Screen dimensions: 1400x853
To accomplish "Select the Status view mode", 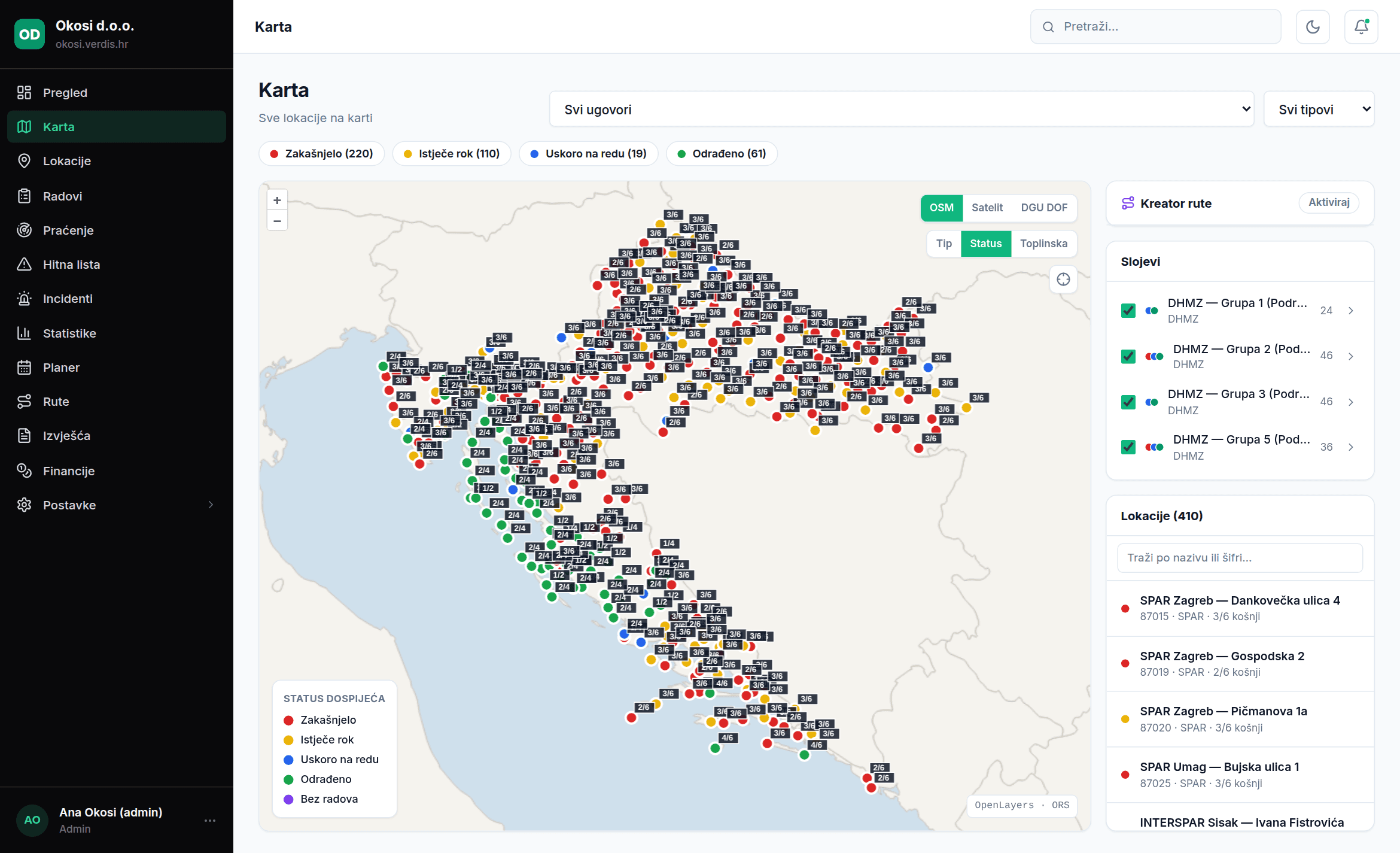I will (x=986, y=244).
